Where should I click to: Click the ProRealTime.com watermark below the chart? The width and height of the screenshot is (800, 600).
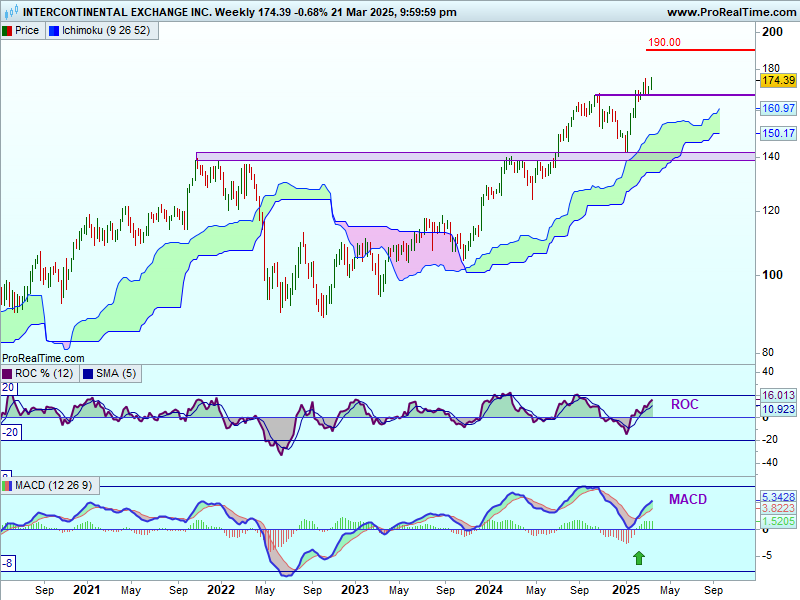tap(43, 357)
